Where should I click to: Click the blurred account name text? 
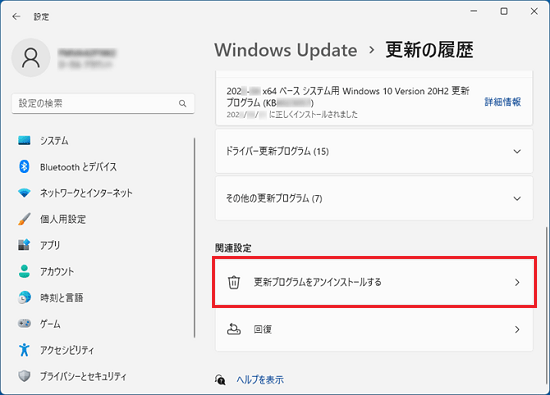[x=87, y=53]
